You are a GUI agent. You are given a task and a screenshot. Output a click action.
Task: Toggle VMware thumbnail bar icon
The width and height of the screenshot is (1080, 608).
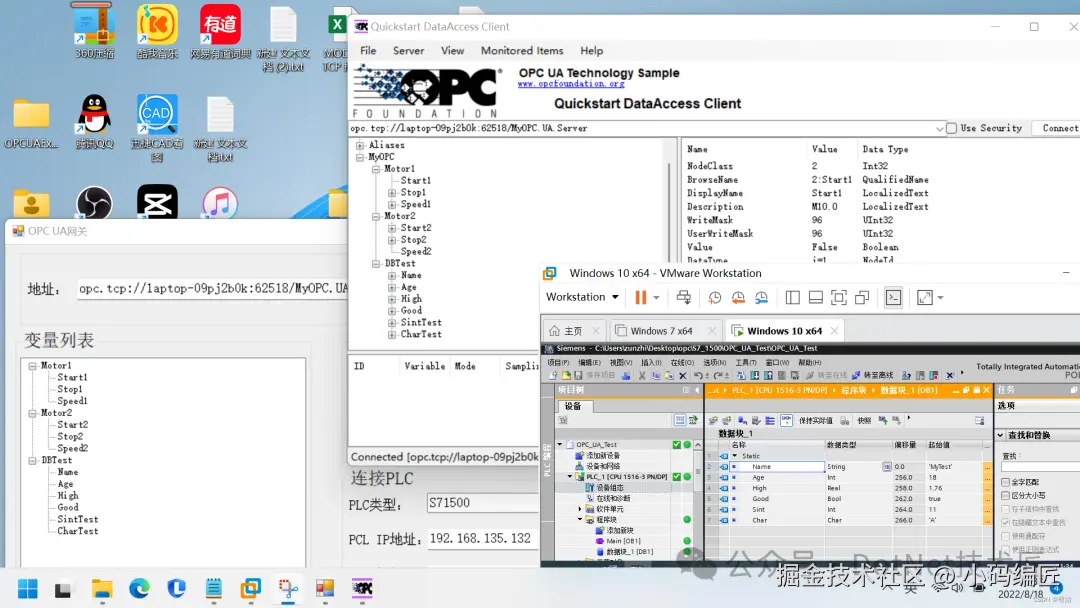(816, 297)
